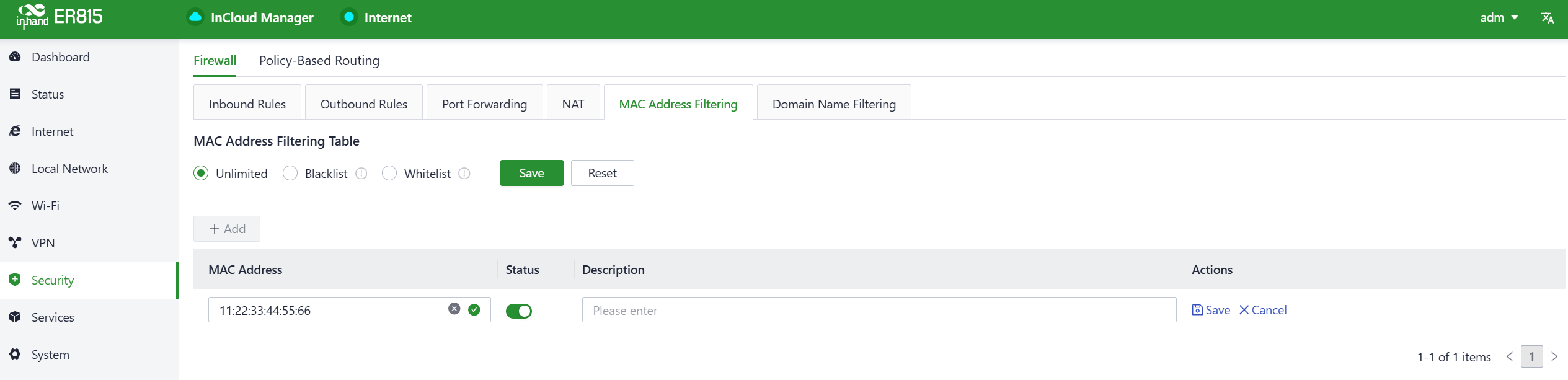Select the Blacklist radio button

(290, 174)
